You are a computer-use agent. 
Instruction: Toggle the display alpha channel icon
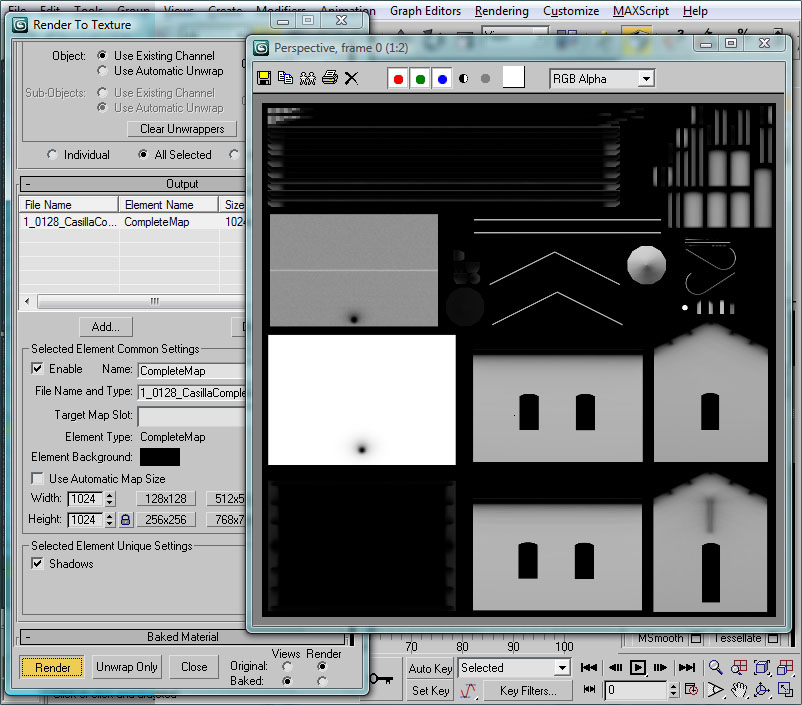[464, 78]
